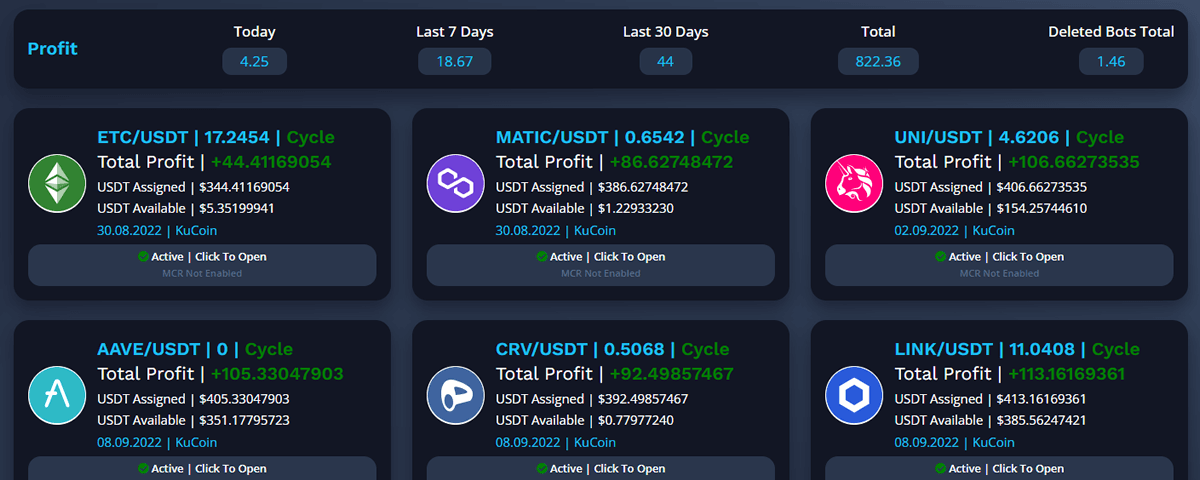Click the Today profit value 4.25

pyautogui.click(x=254, y=61)
